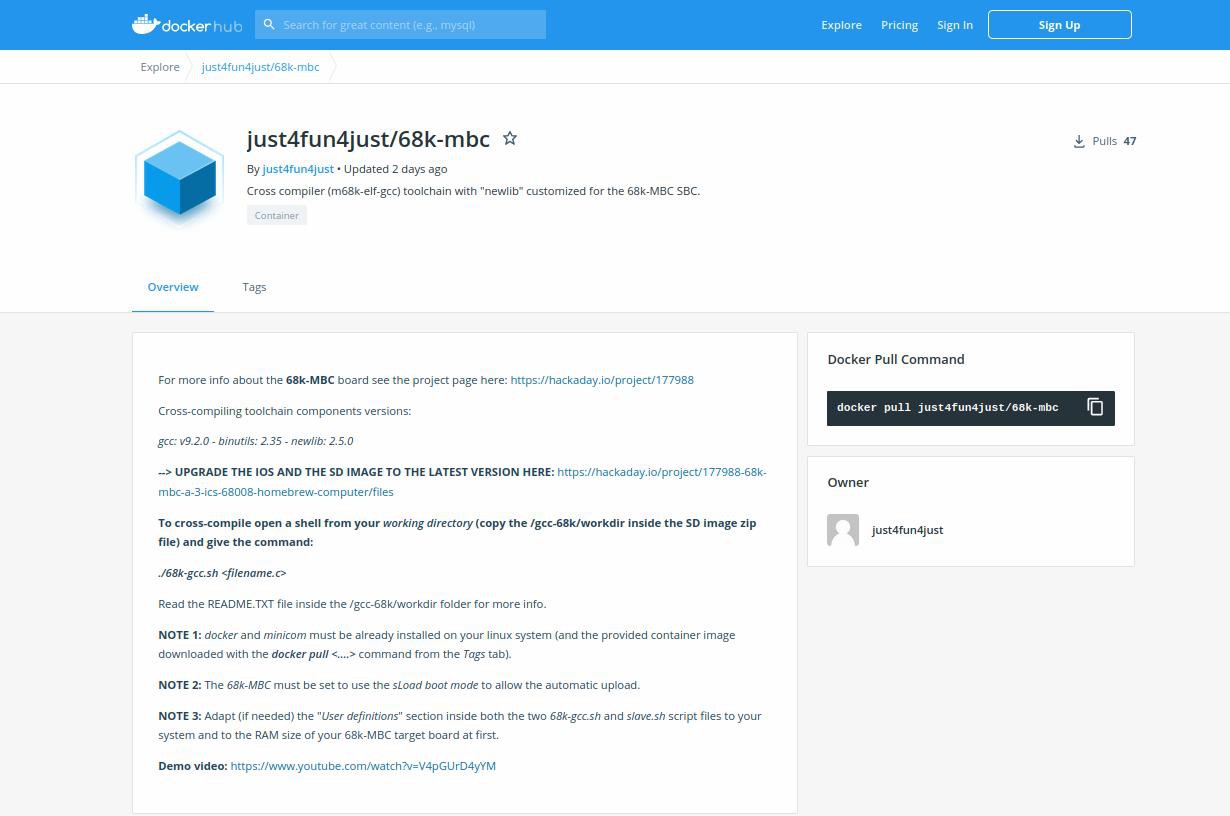Open the Explore nav link

[841, 25]
